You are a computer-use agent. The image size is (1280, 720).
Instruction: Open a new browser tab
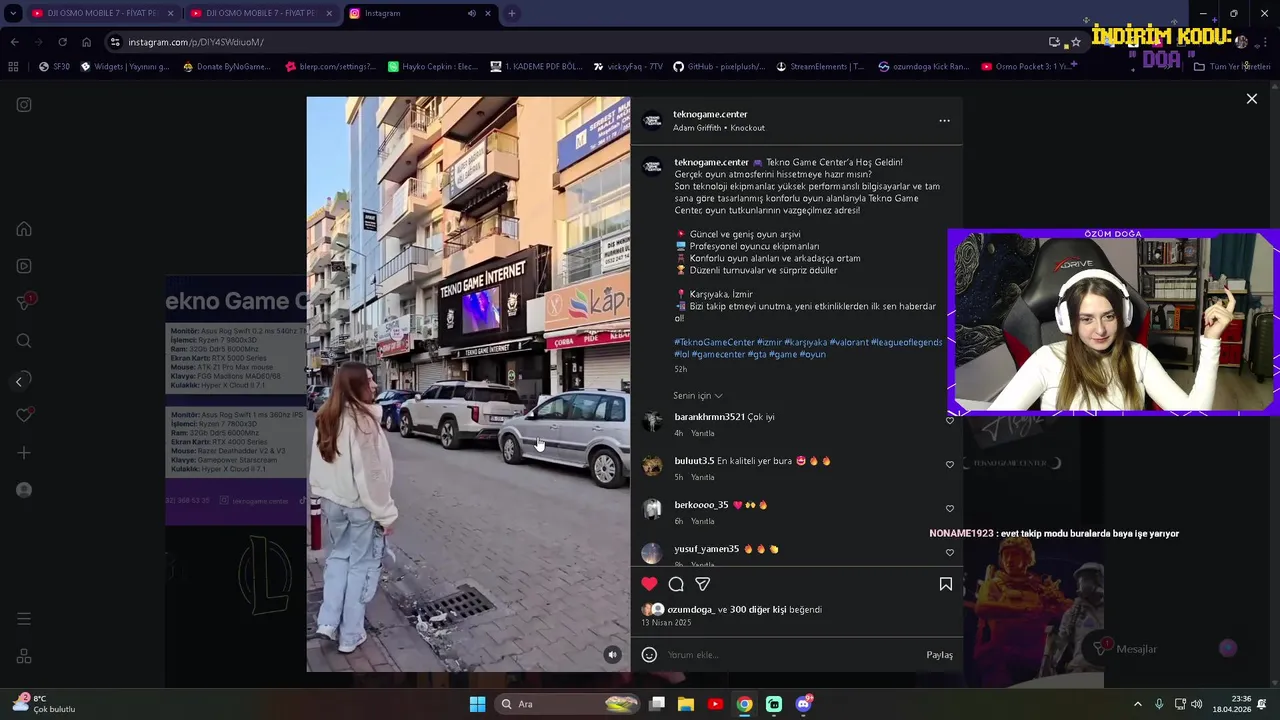click(511, 13)
